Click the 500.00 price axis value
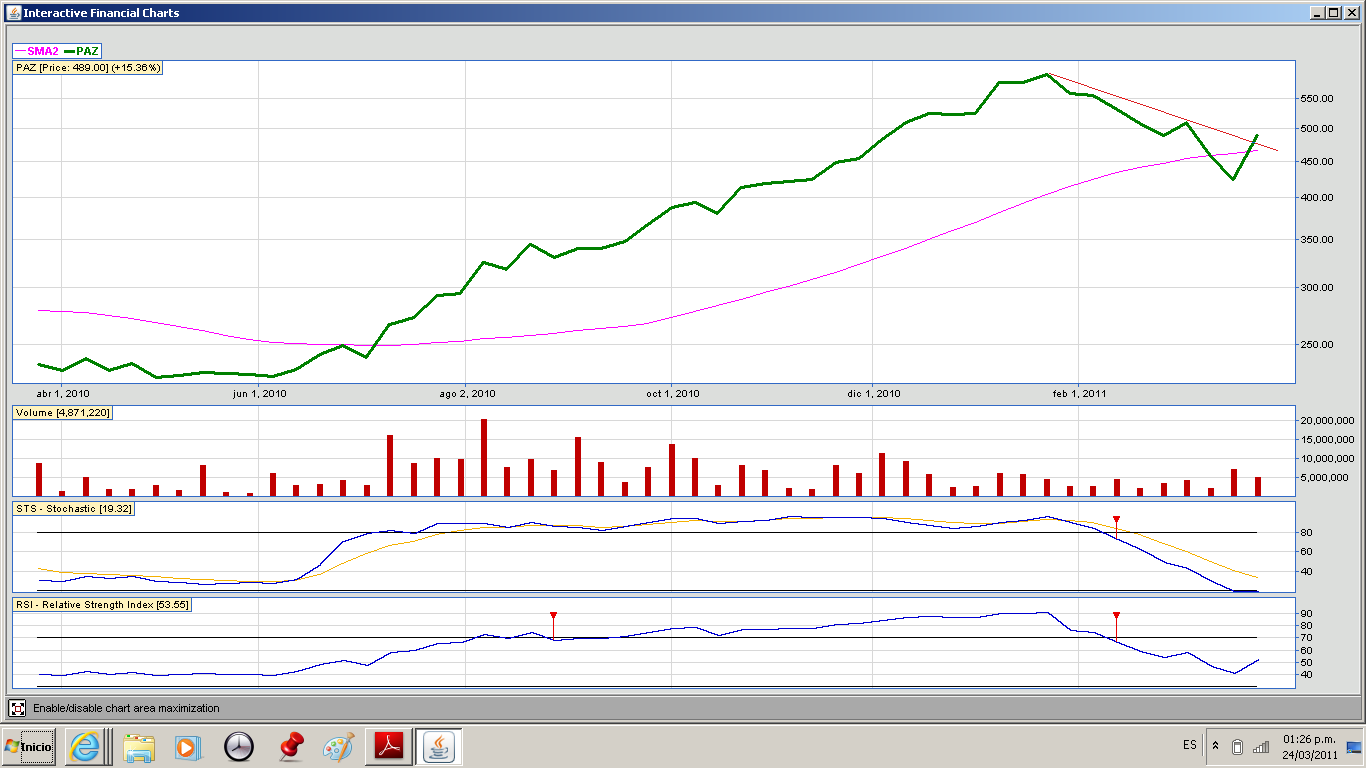The width and height of the screenshot is (1366, 768). point(1317,128)
